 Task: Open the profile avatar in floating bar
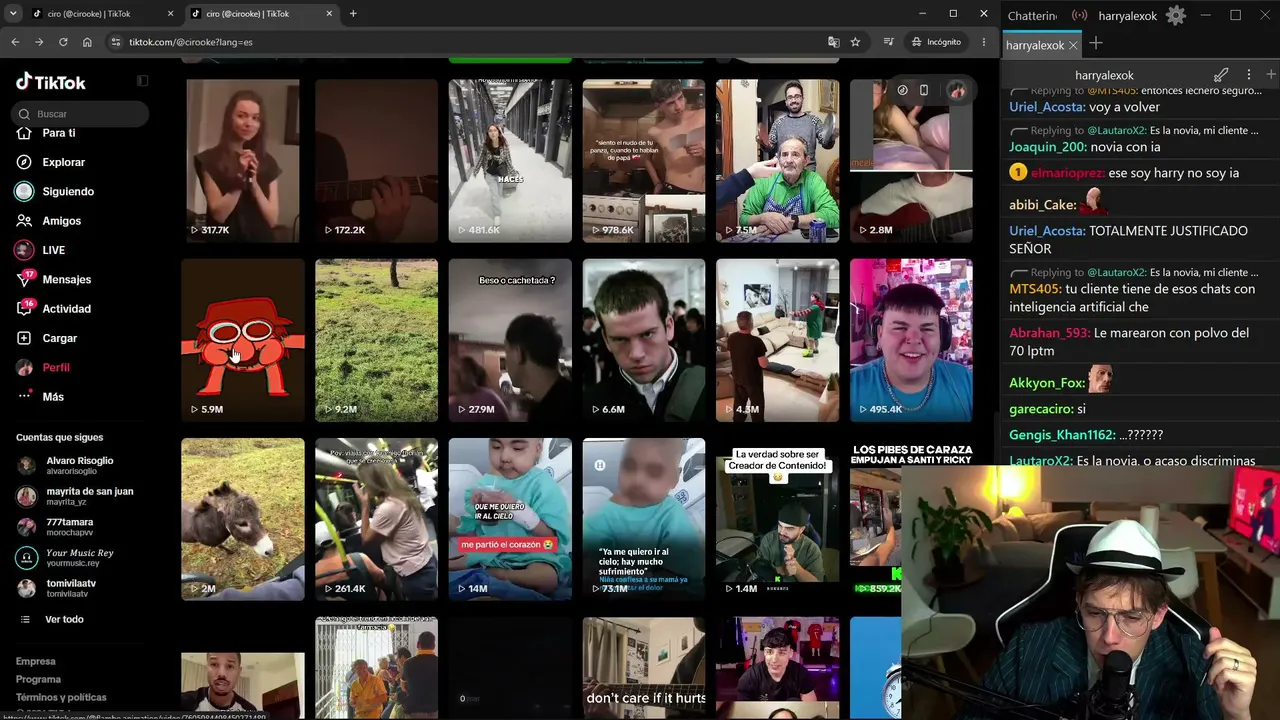point(957,90)
